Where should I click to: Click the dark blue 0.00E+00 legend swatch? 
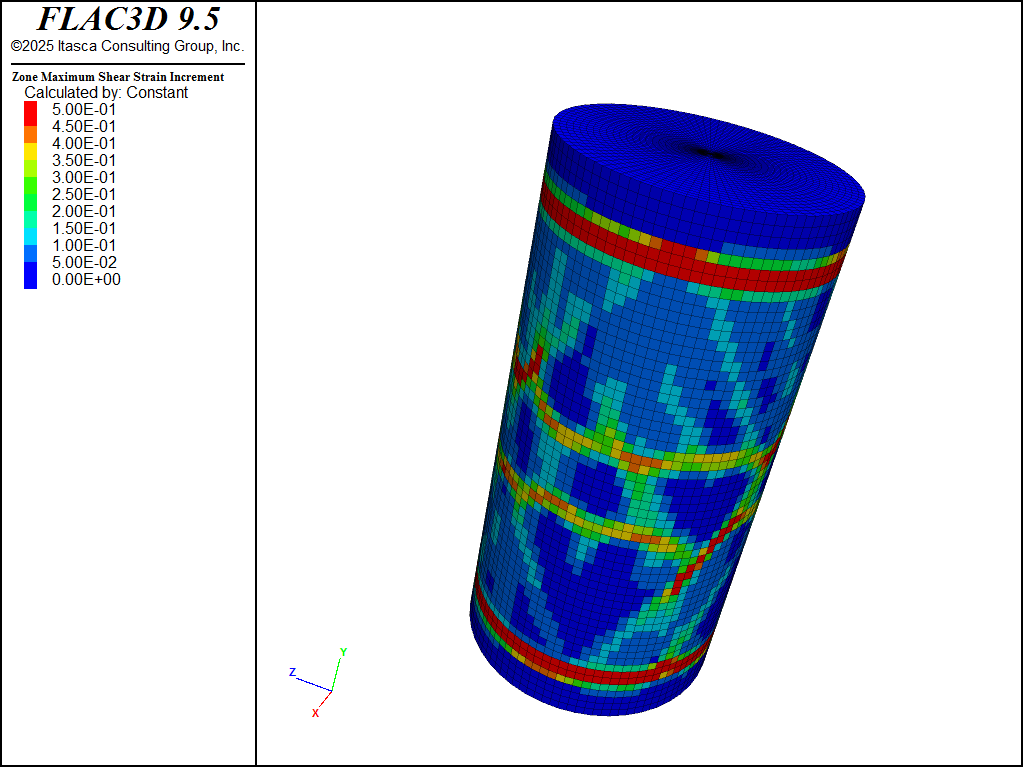click(x=31, y=276)
